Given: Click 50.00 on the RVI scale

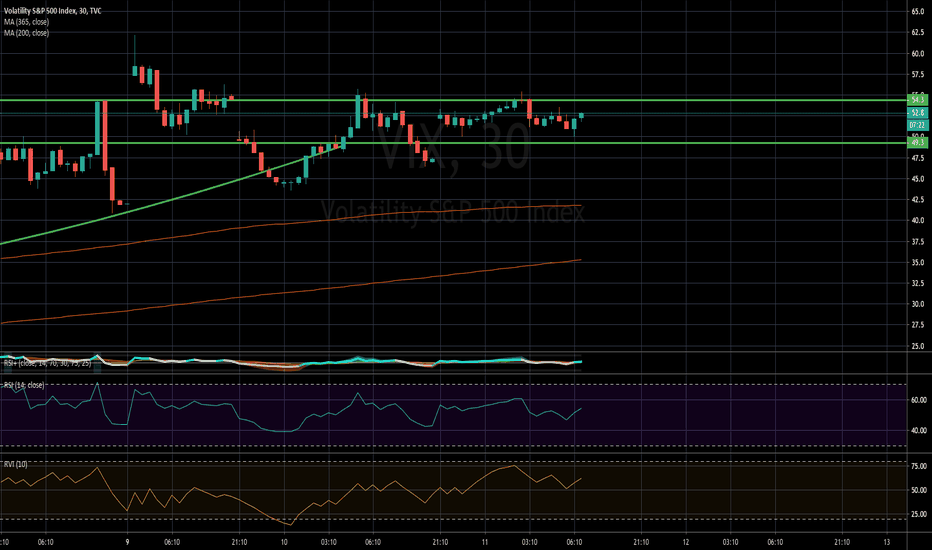Looking at the screenshot, I should click(x=919, y=491).
